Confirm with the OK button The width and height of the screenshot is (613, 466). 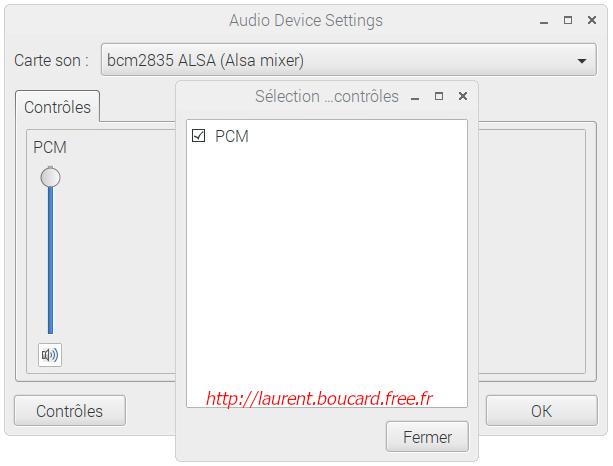coord(541,411)
